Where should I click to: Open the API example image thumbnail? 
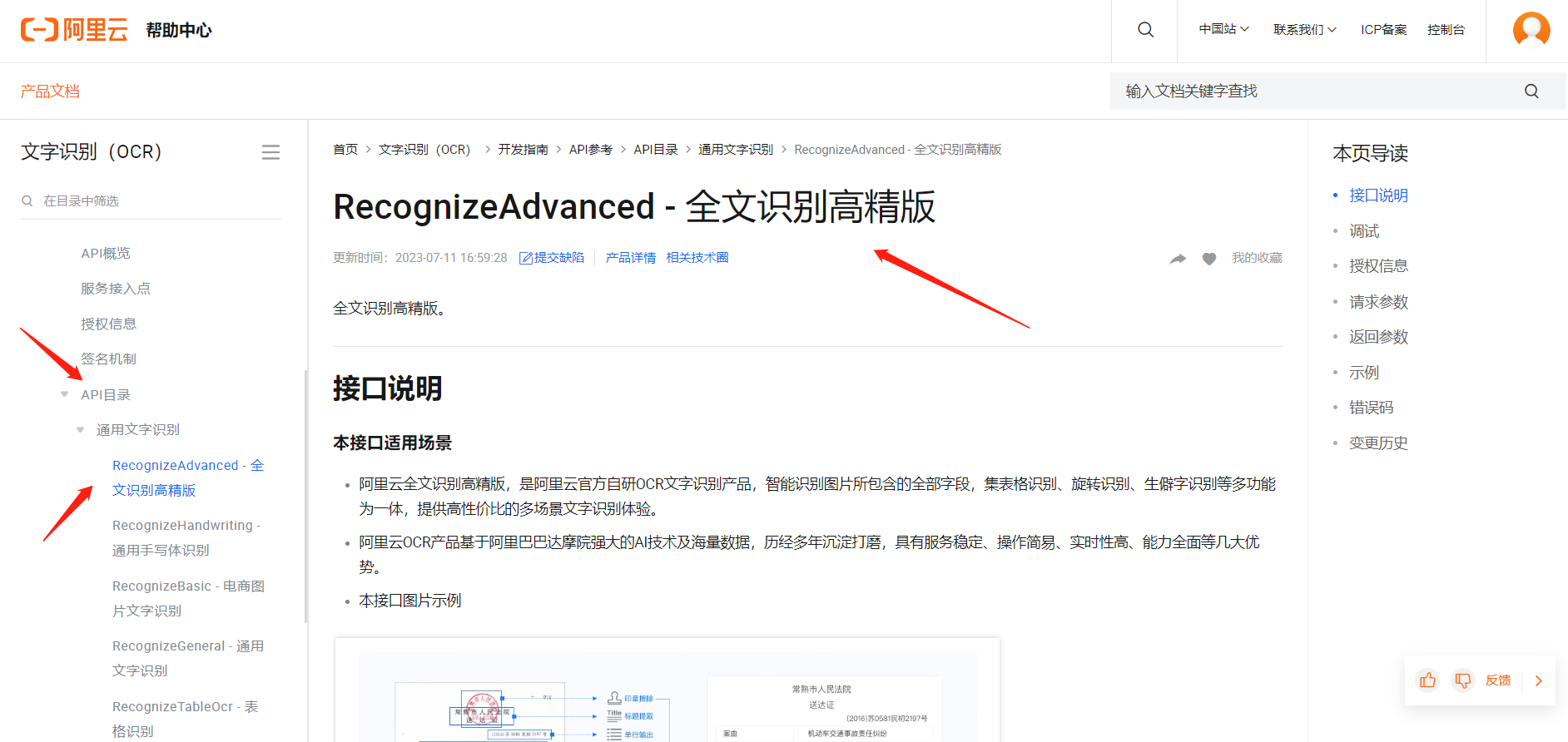coord(667,690)
